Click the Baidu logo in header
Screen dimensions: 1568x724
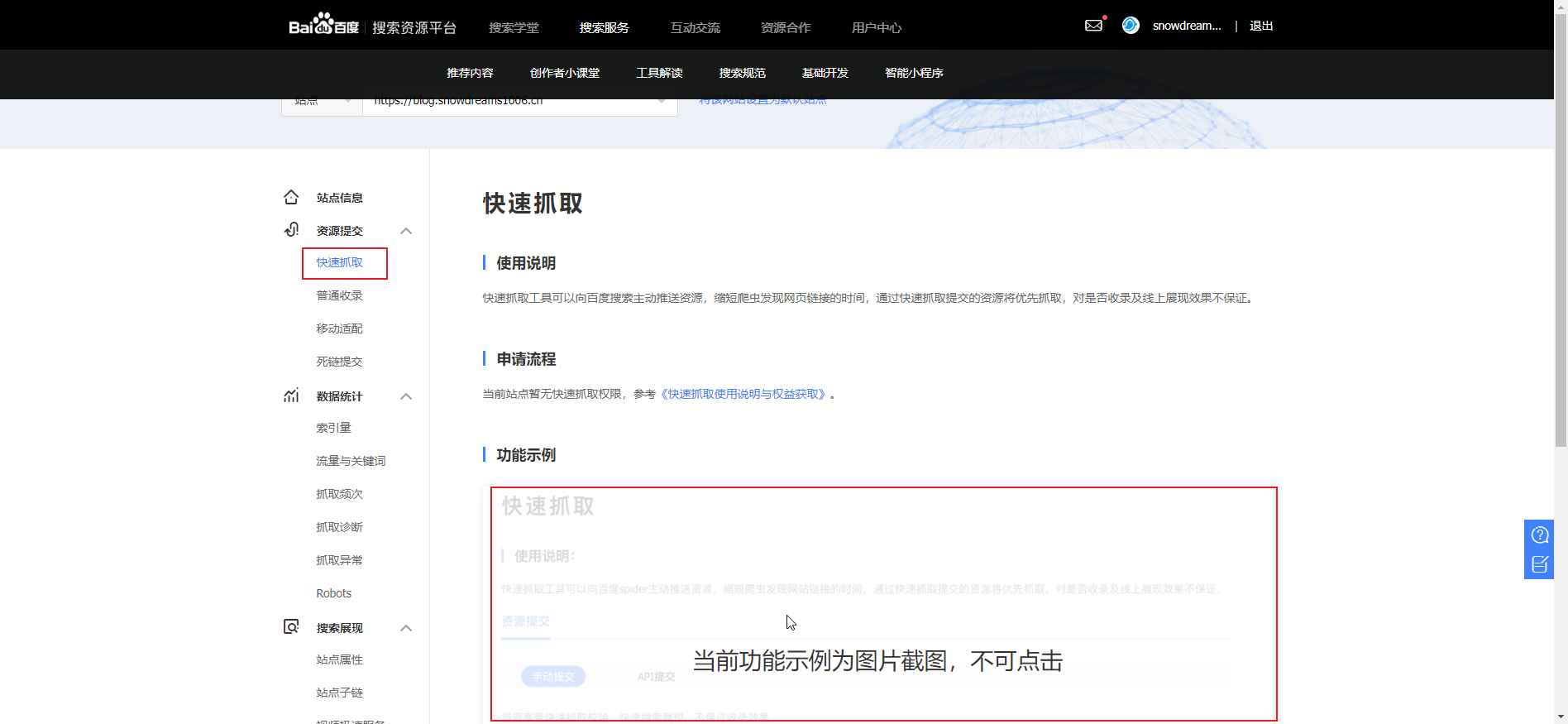[323, 26]
